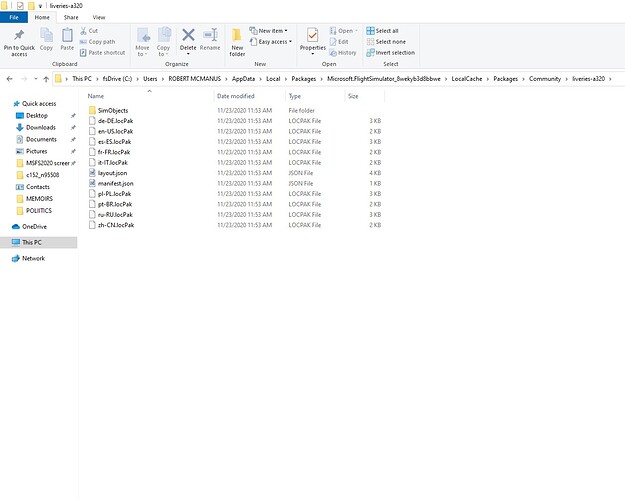The width and height of the screenshot is (625, 500).
Task: Click the History icon
Action: click(x=333, y=53)
